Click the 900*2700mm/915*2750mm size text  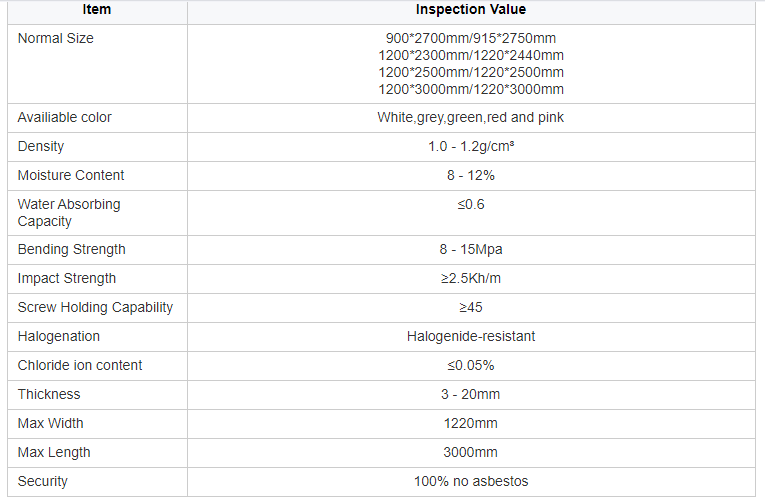(x=471, y=38)
